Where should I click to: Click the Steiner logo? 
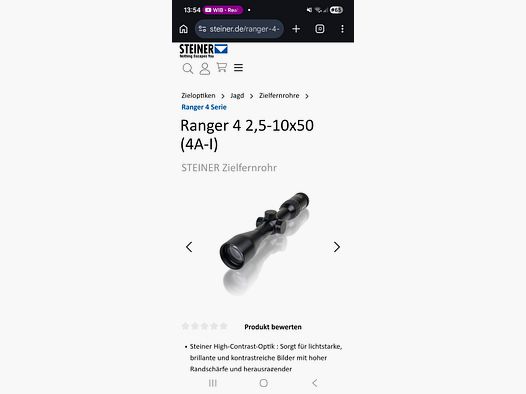[x=204, y=50]
